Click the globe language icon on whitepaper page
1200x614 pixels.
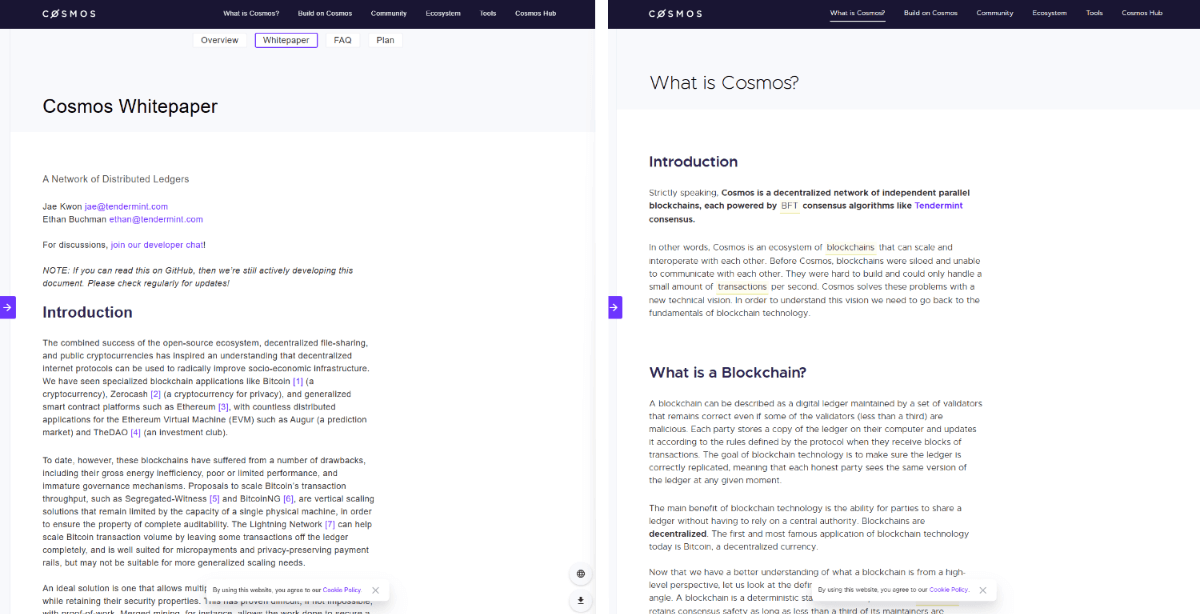[580, 574]
